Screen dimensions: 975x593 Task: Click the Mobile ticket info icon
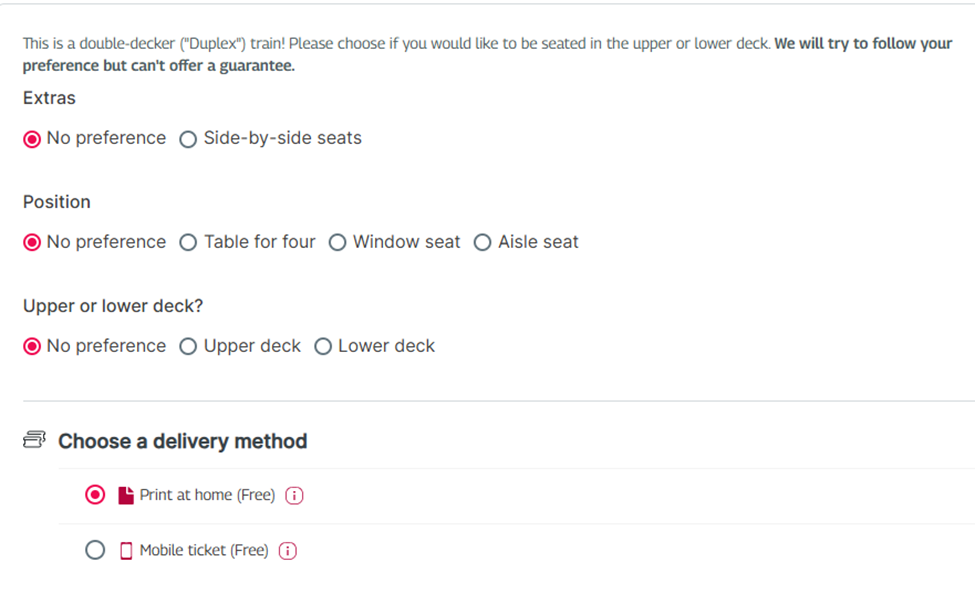pyautogui.click(x=287, y=551)
